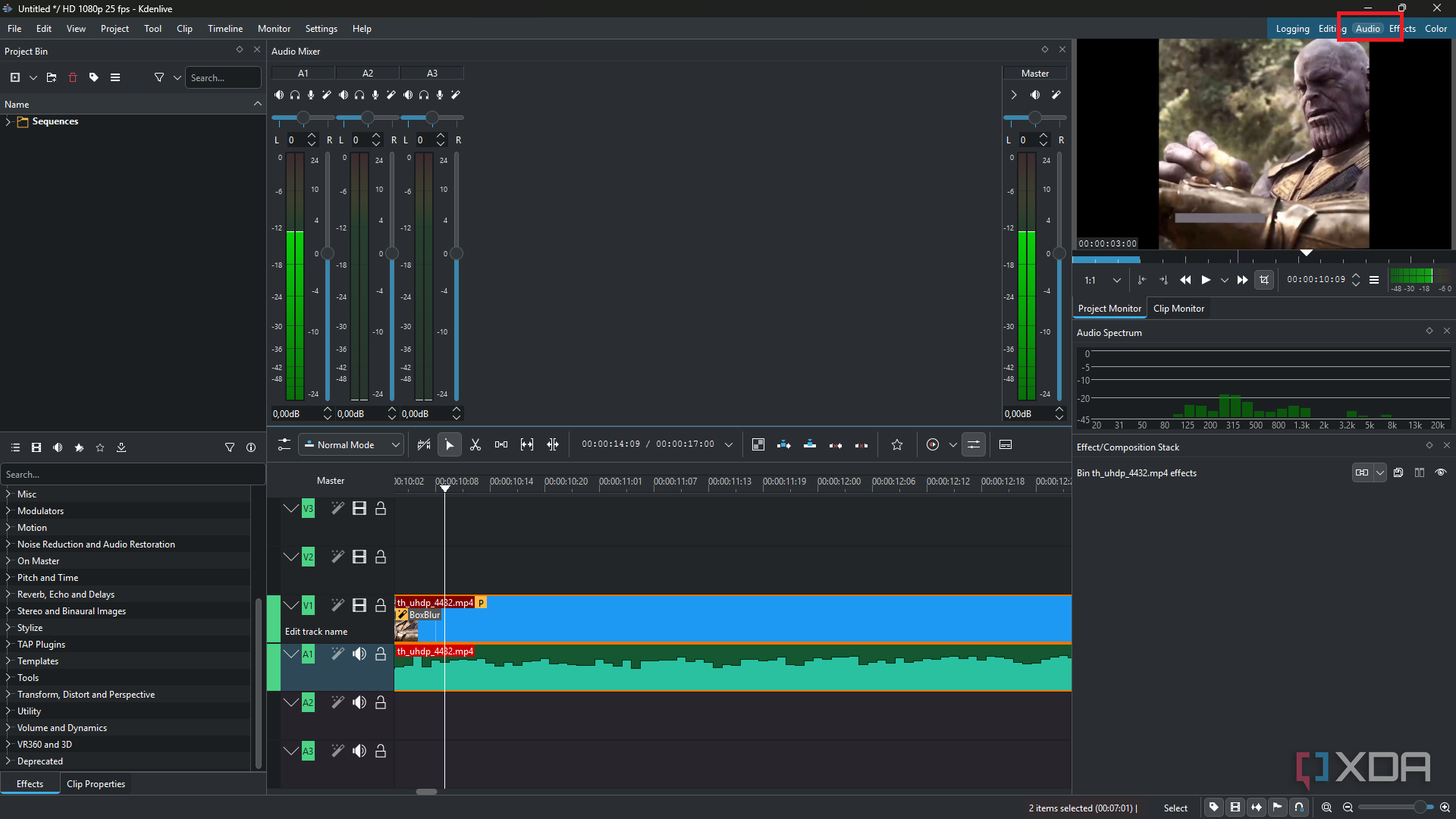
Task: Show audio effects list in Effects panel
Action: tap(58, 447)
